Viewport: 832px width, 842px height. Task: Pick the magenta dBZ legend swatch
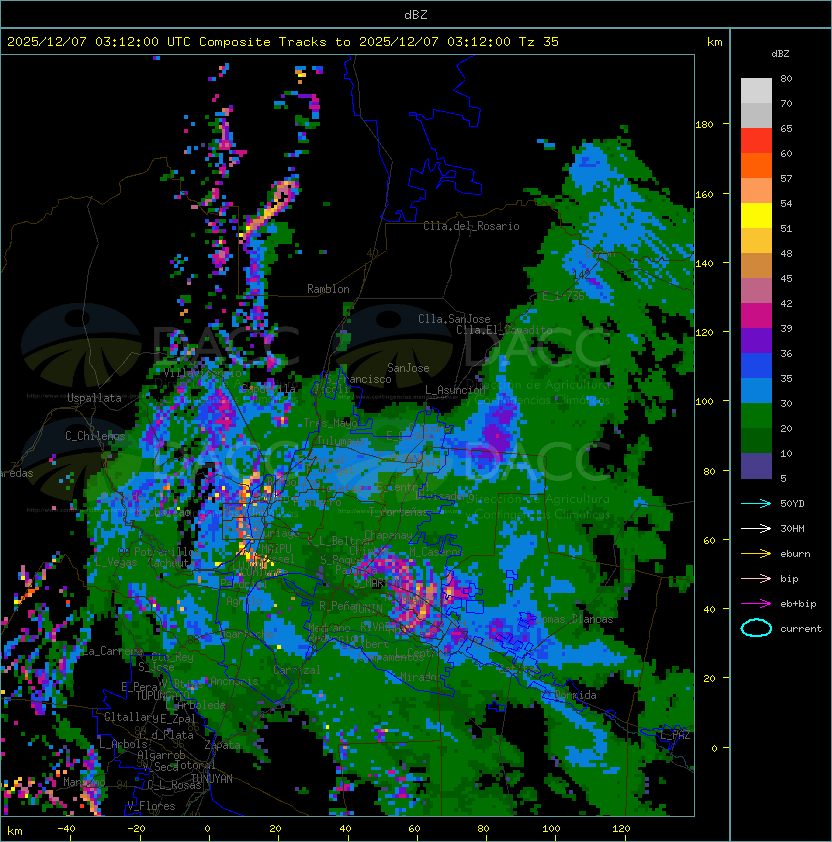coord(756,316)
